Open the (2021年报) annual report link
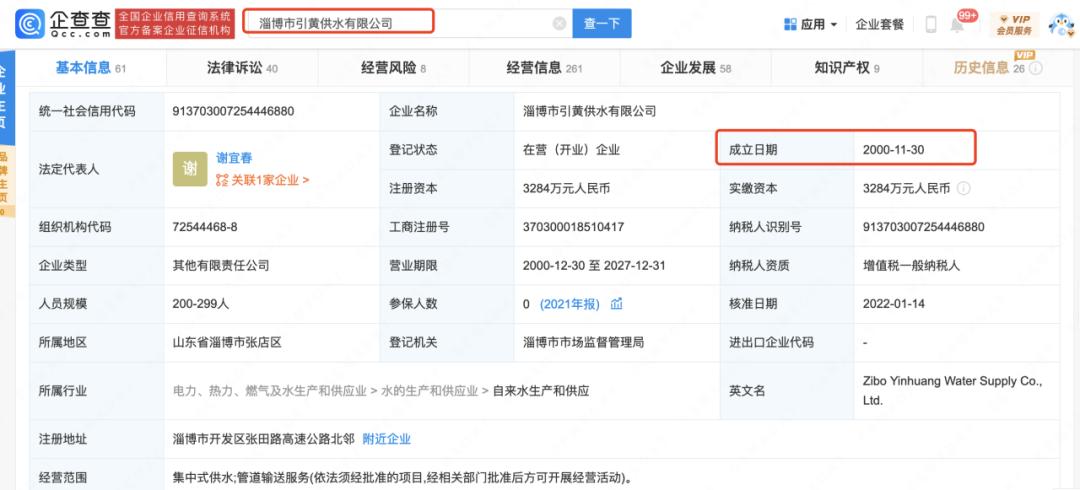The height and width of the screenshot is (490, 1080). (x=570, y=304)
